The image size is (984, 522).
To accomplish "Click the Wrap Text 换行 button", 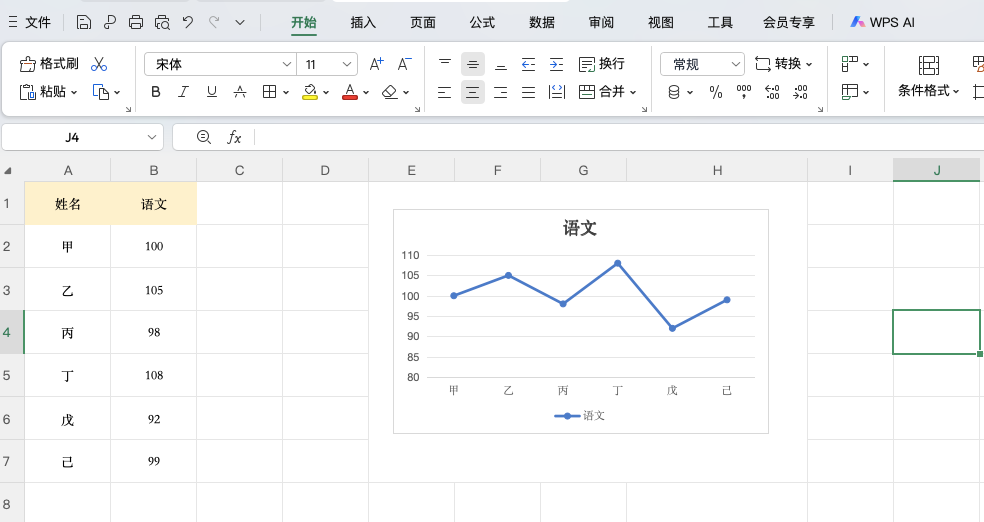I will coord(601,64).
